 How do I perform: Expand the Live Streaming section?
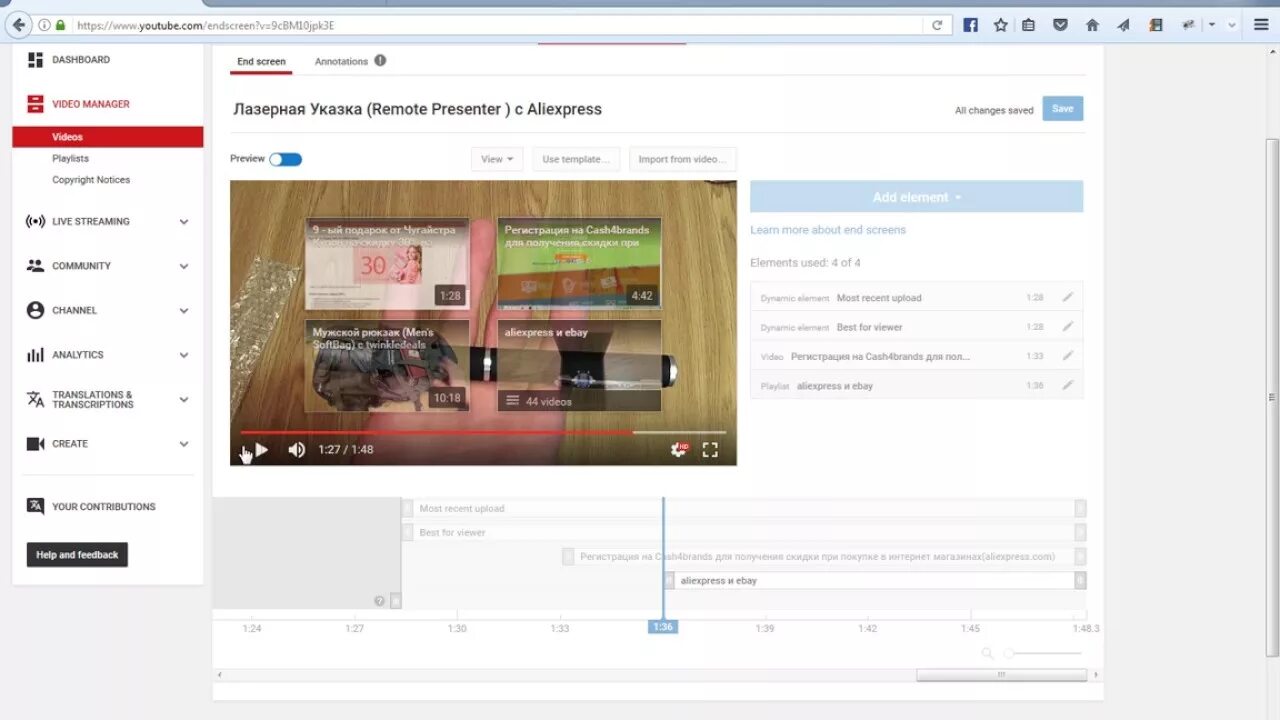click(x=184, y=222)
